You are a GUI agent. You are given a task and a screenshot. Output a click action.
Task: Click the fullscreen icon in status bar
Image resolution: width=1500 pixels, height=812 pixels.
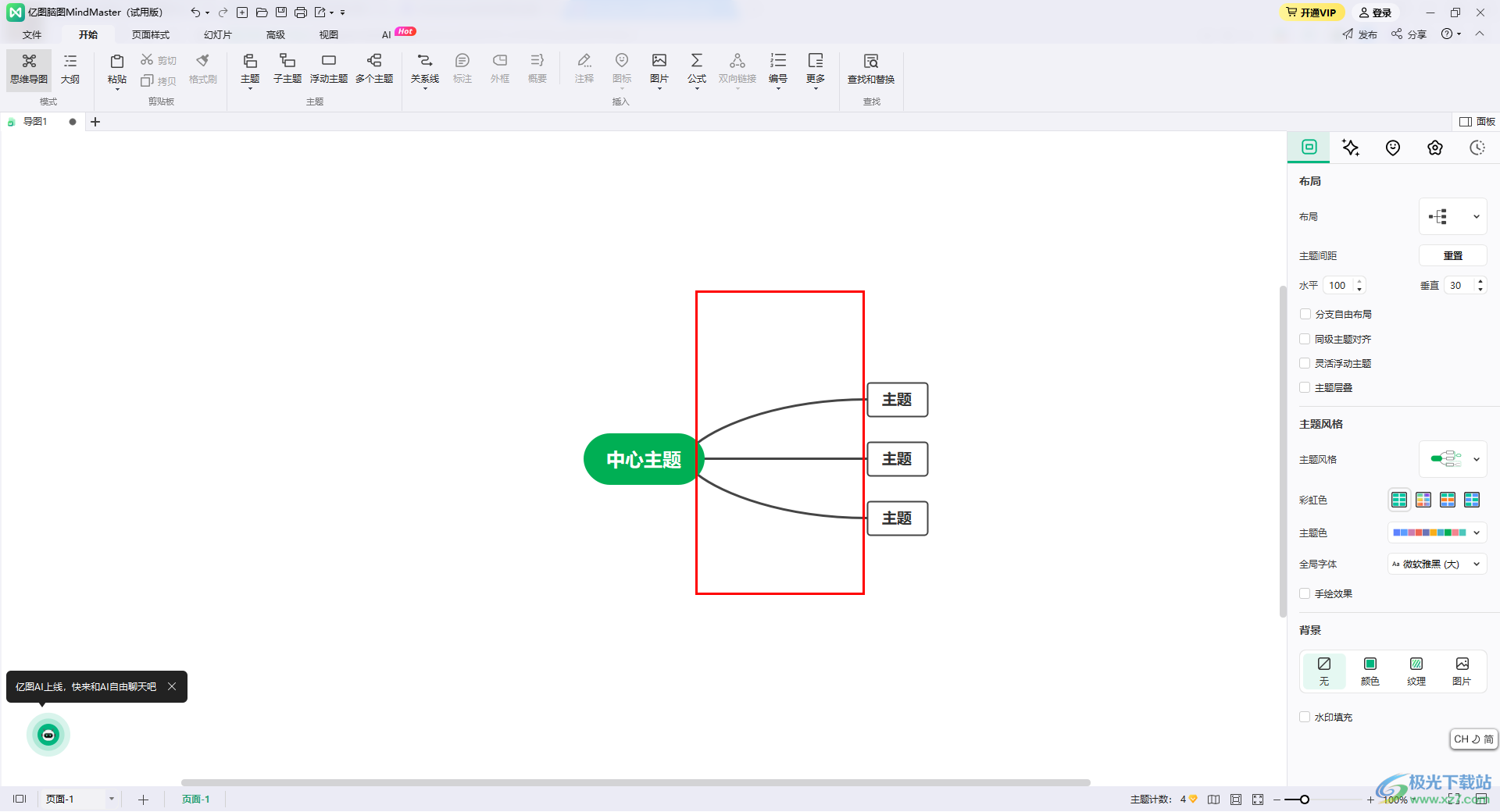(1258, 799)
